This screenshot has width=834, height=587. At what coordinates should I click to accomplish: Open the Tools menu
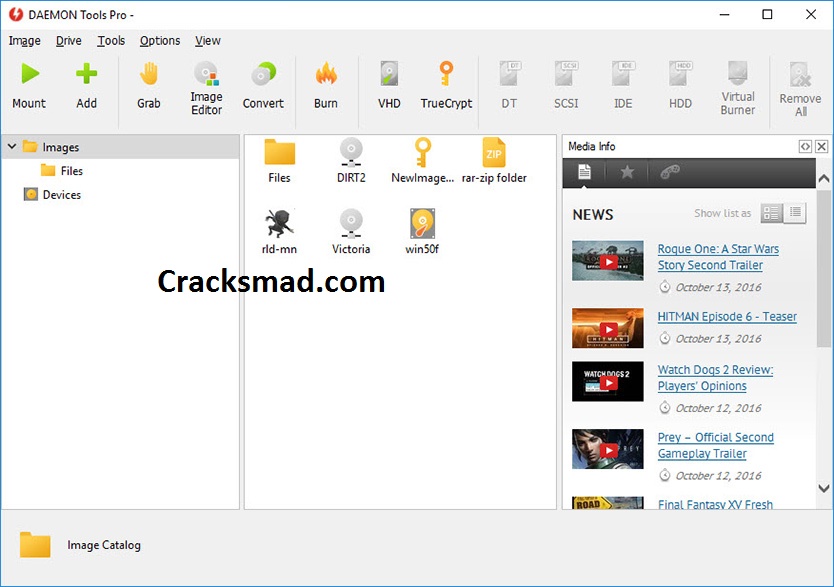click(x=111, y=41)
